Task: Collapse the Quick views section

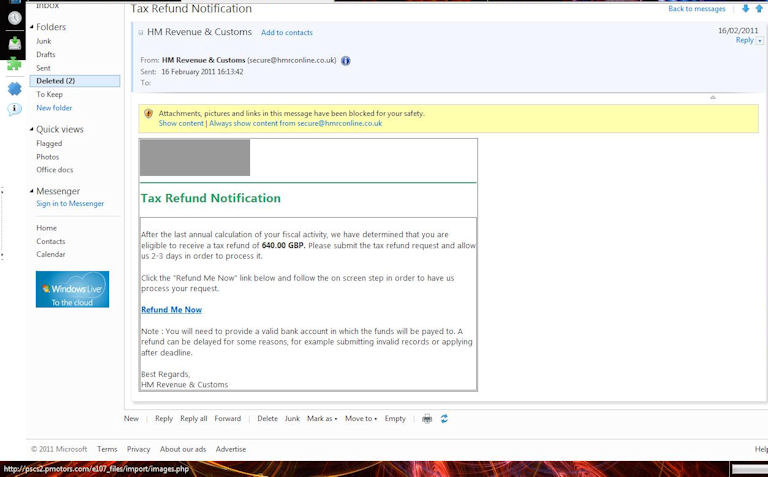Action: pos(31,129)
